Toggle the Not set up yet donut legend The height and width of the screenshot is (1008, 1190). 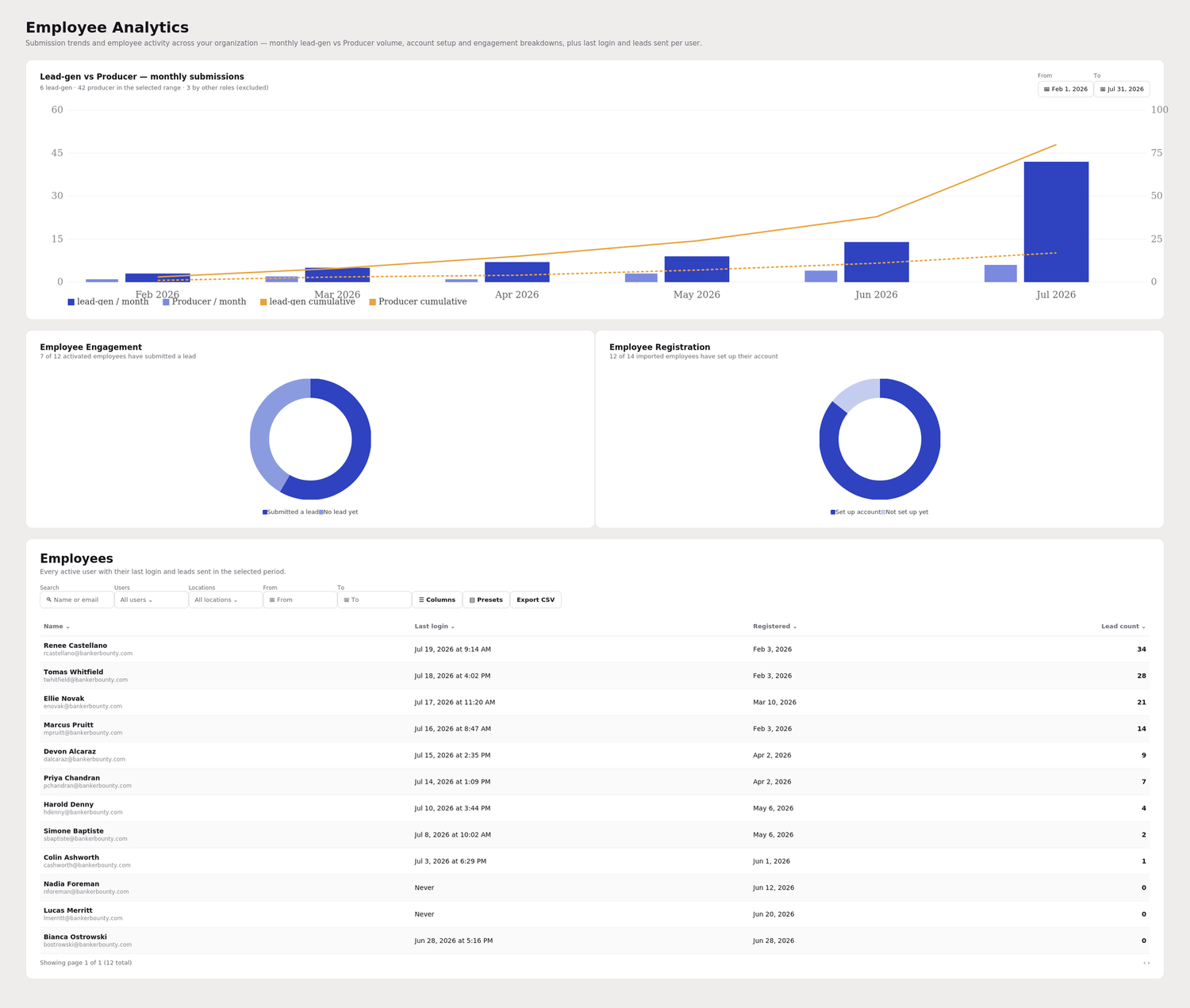[x=904, y=512]
